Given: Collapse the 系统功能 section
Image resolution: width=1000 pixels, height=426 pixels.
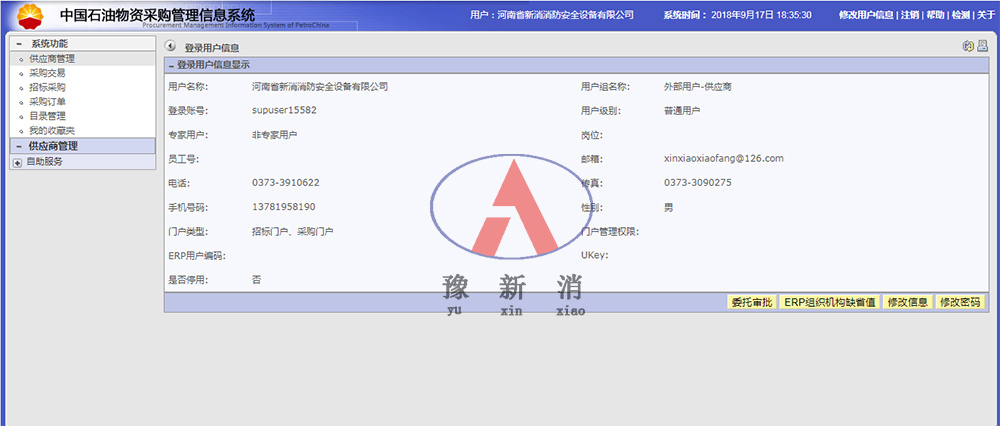Looking at the screenshot, I should click(18, 43).
